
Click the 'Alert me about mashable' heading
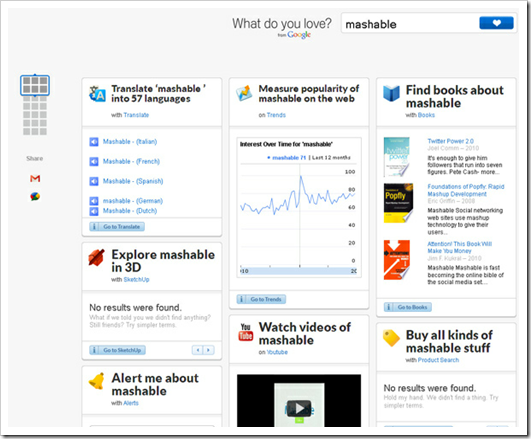[155, 384]
